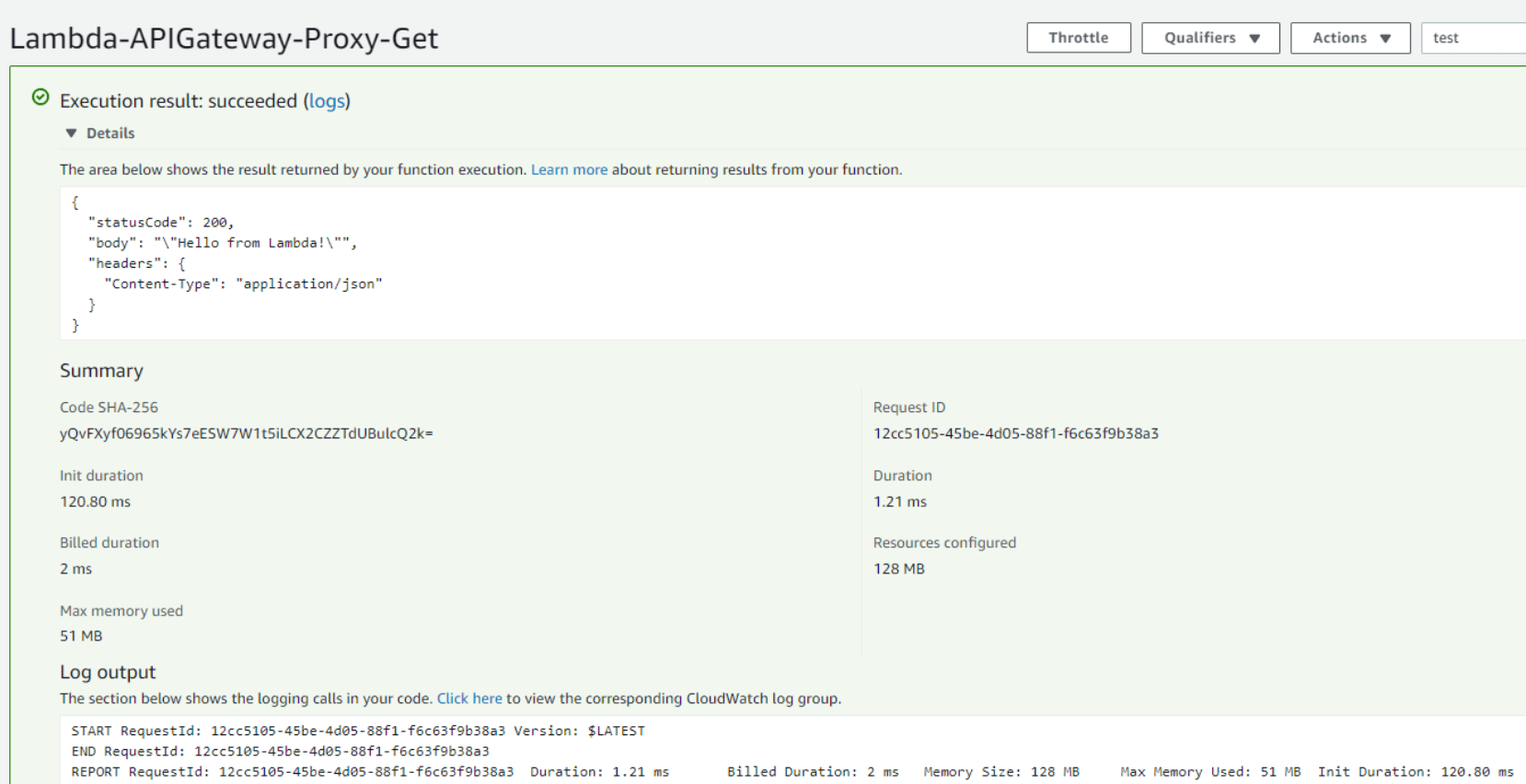Click the Content-Type header line in JSON
This screenshot has height=784, width=1526.
coord(243,284)
